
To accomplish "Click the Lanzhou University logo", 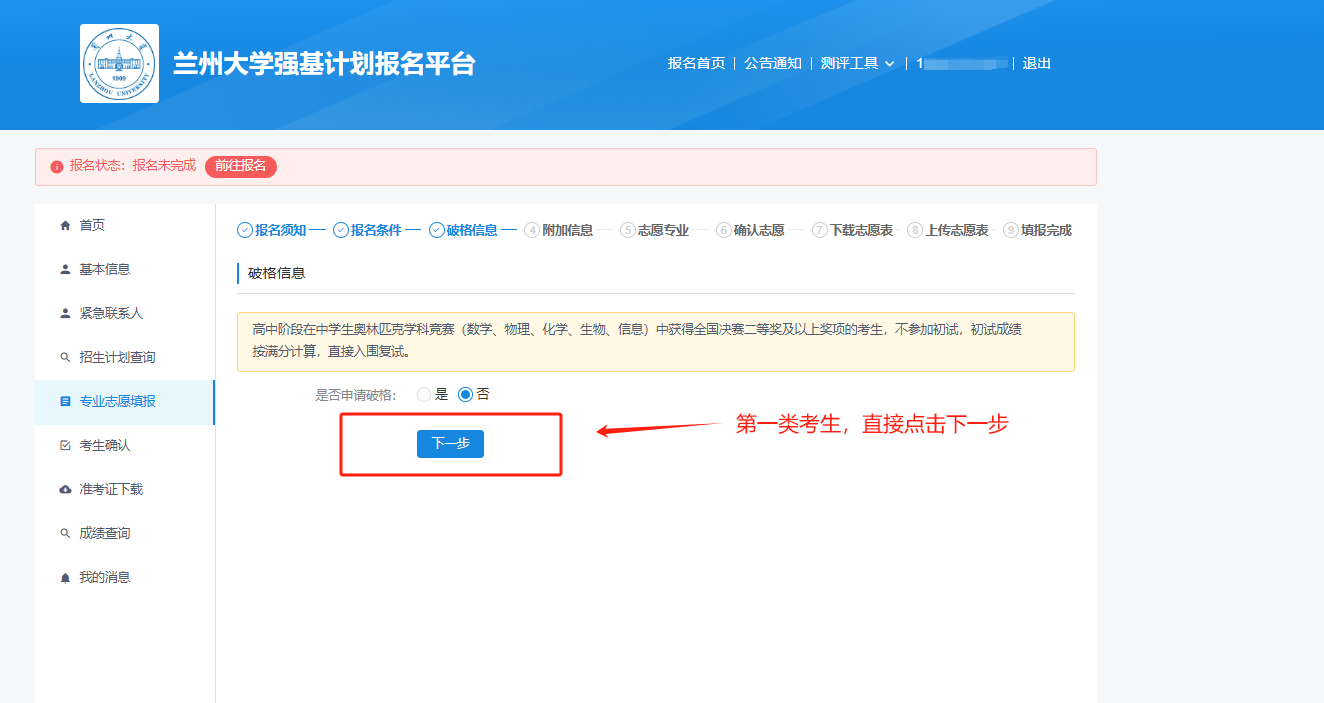I will click(119, 64).
